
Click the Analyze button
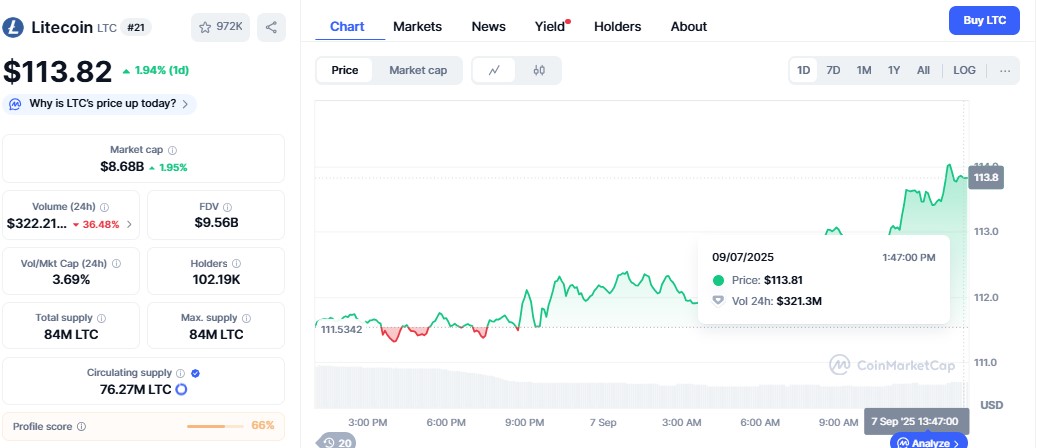[x=929, y=442]
